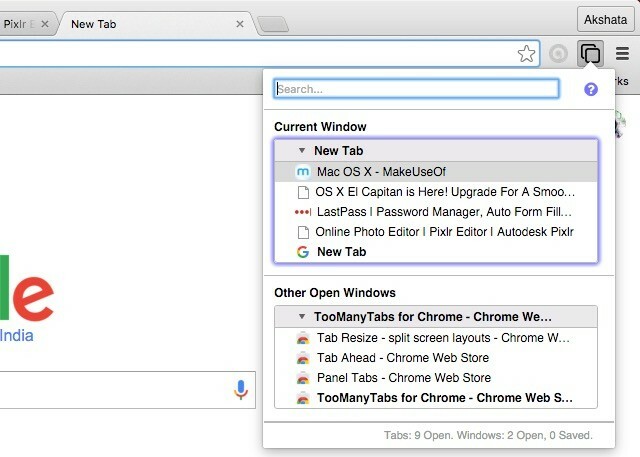Open the purple help question mark icon
The width and height of the screenshot is (640, 457).
[x=591, y=89]
